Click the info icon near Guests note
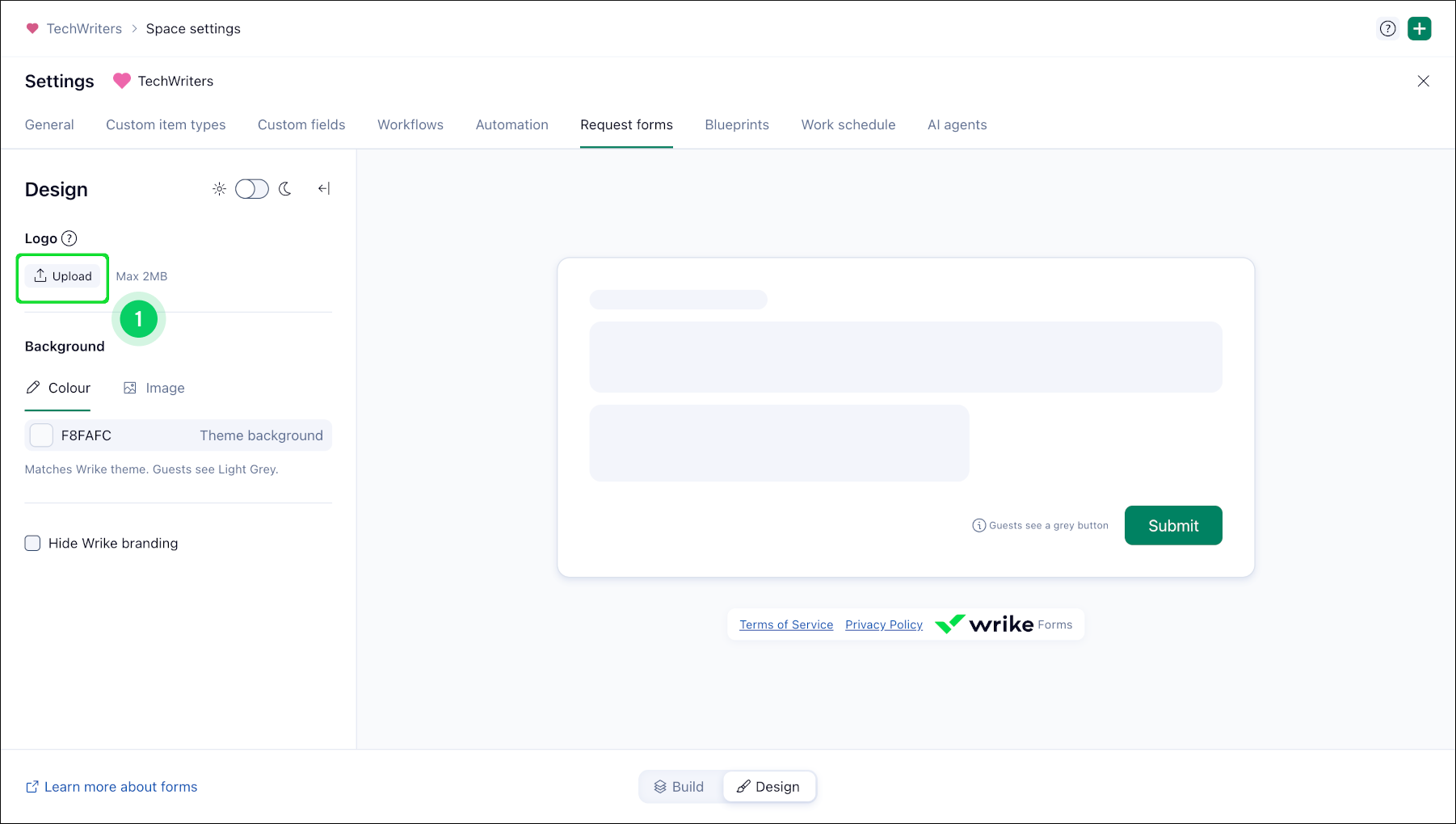The image size is (1456, 824). pyautogui.click(x=978, y=525)
